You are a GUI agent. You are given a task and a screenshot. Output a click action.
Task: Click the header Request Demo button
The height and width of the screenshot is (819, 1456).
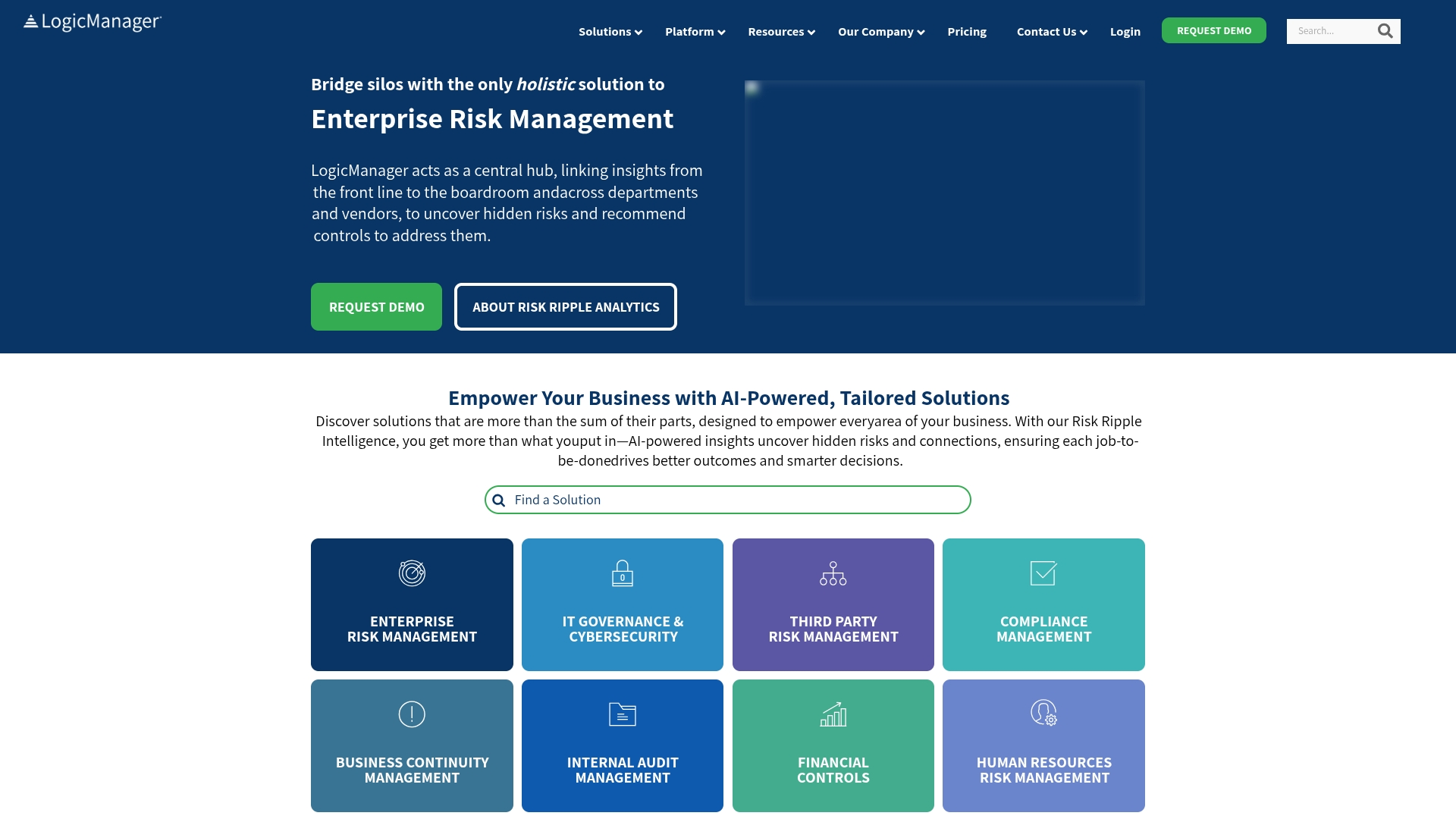[x=1213, y=30]
